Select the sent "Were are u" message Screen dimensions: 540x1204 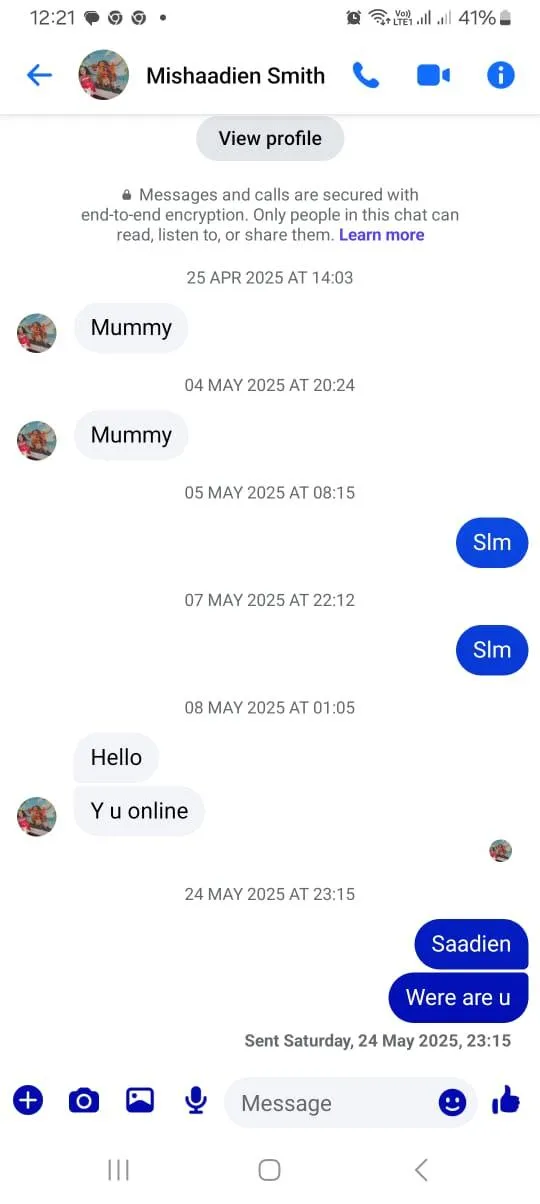click(x=458, y=997)
